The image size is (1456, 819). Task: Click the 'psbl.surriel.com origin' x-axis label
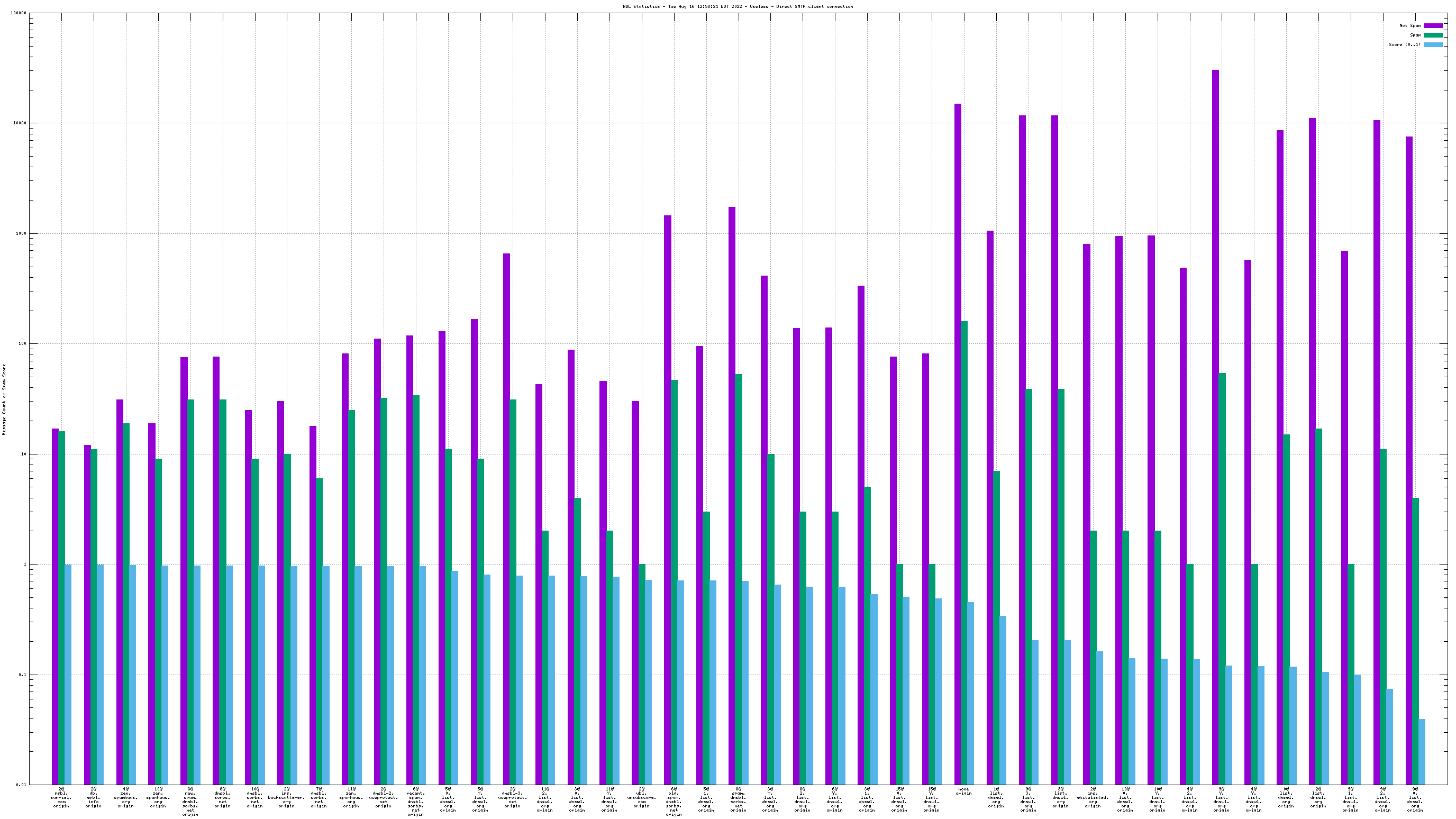pyautogui.click(x=61, y=797)
